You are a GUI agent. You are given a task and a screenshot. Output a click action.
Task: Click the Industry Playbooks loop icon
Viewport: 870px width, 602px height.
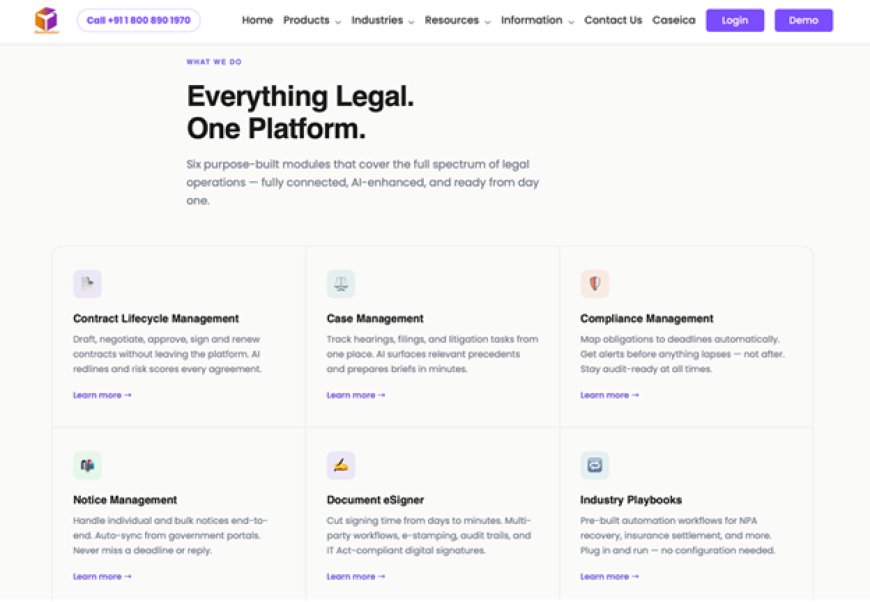click(595, 466)
